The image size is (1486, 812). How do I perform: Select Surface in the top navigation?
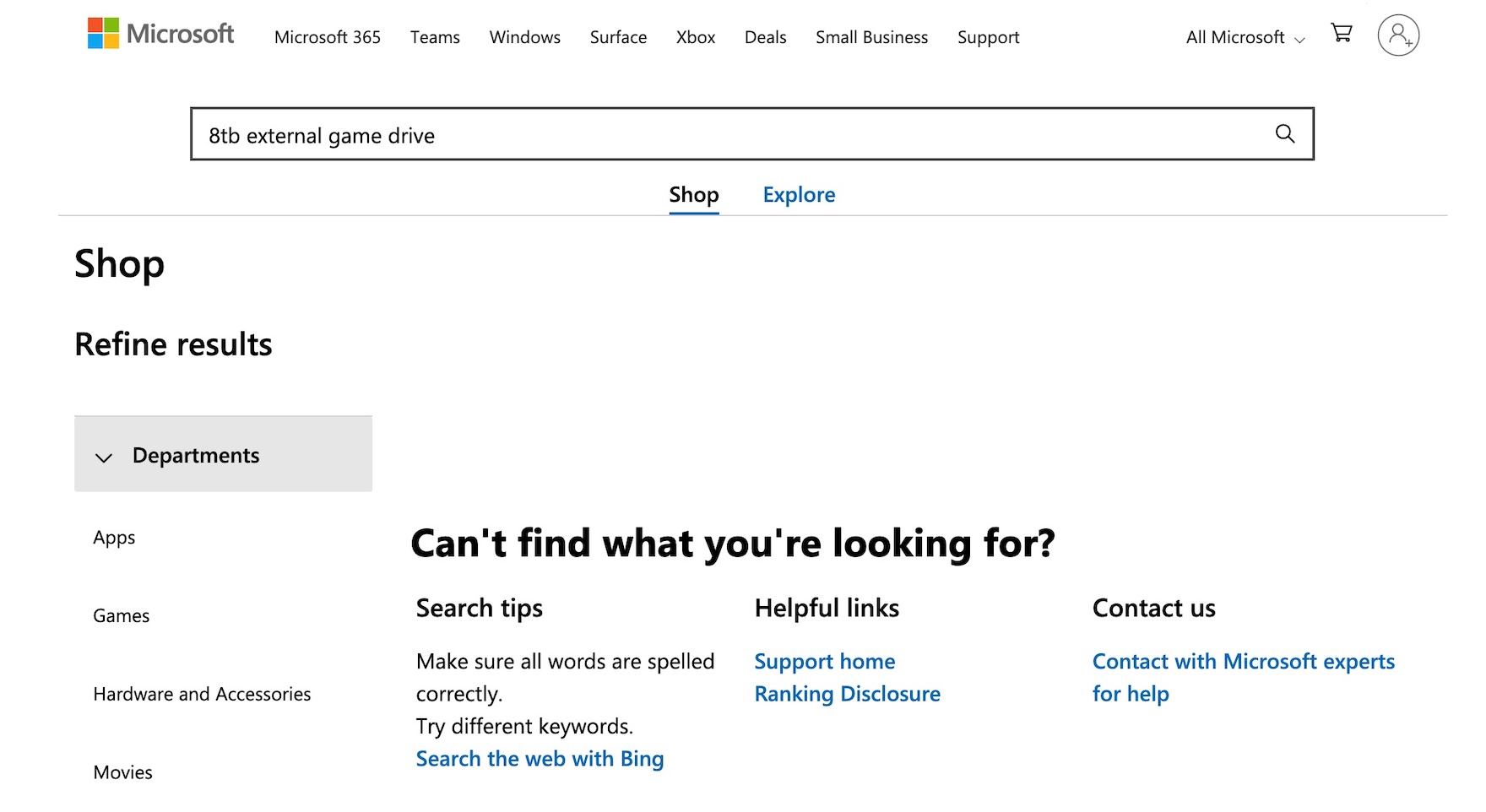pos(618,37)
